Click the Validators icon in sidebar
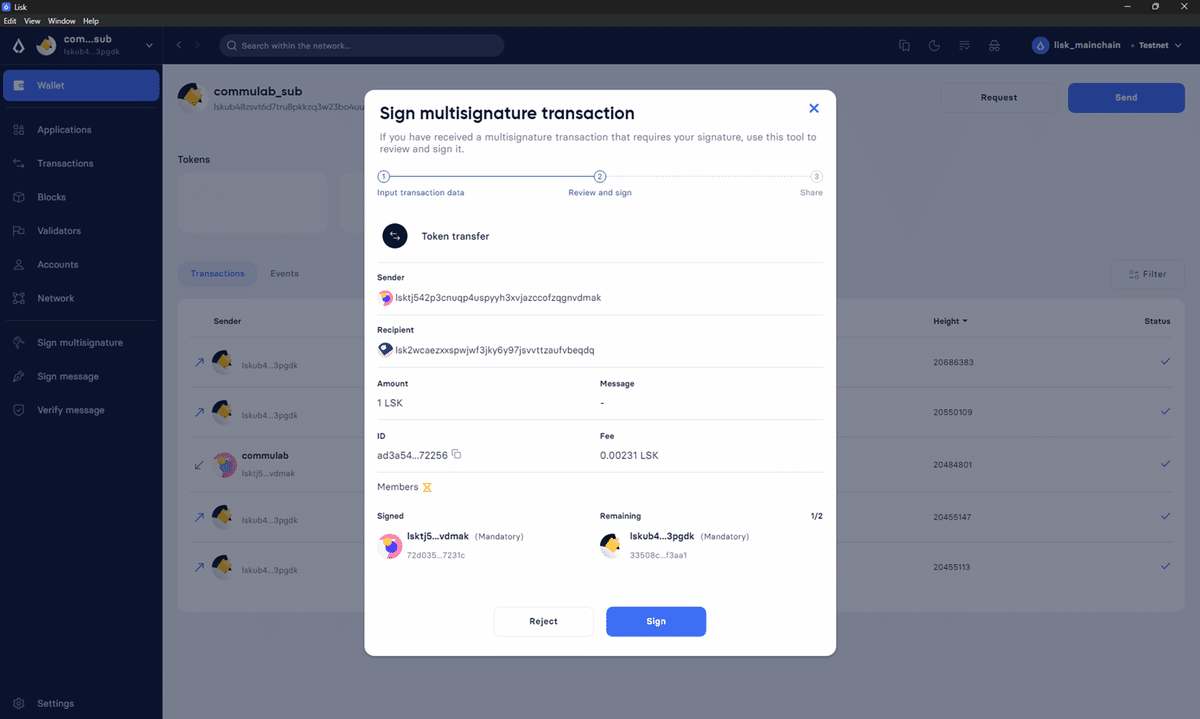The height and width of the screenshot is (719, 1200). (18, 231)
